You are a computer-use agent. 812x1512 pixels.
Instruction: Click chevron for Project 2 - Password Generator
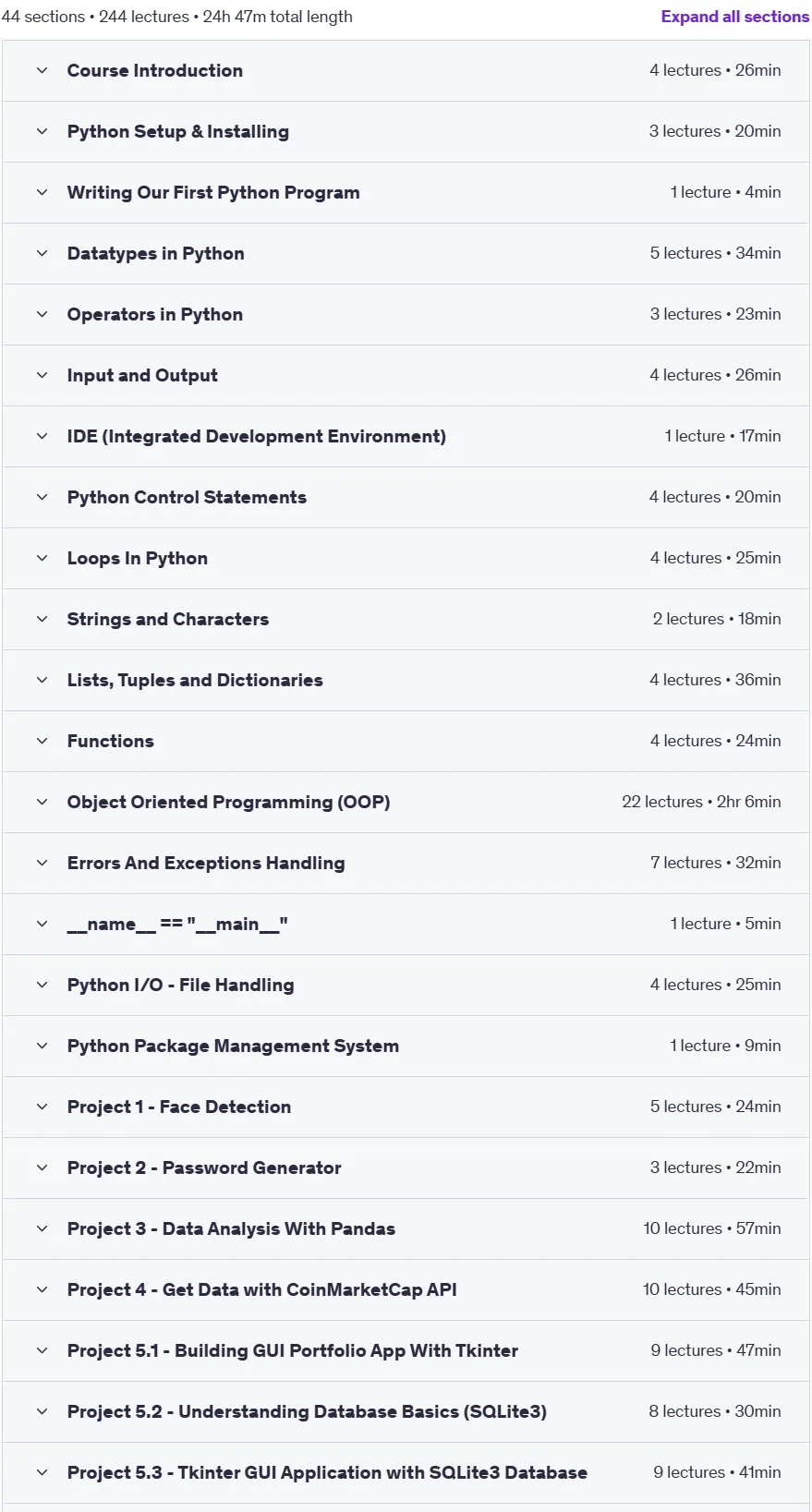[42, 1167]
